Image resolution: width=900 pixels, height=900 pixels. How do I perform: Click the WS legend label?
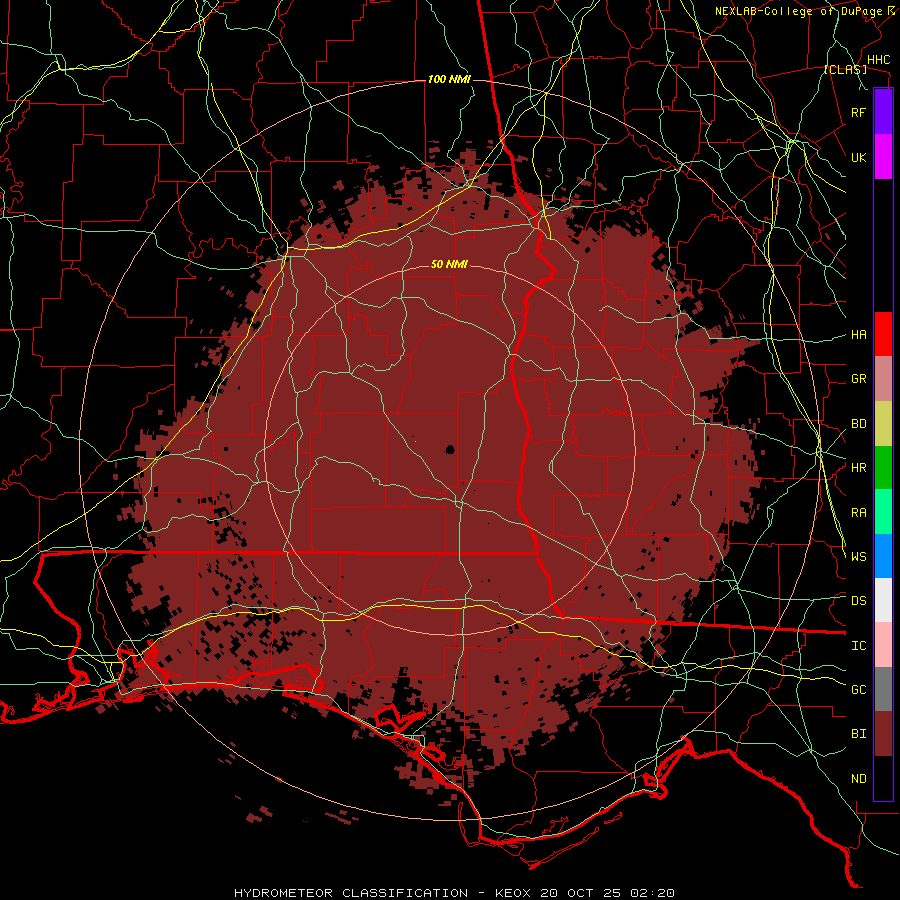pos(858,556)
